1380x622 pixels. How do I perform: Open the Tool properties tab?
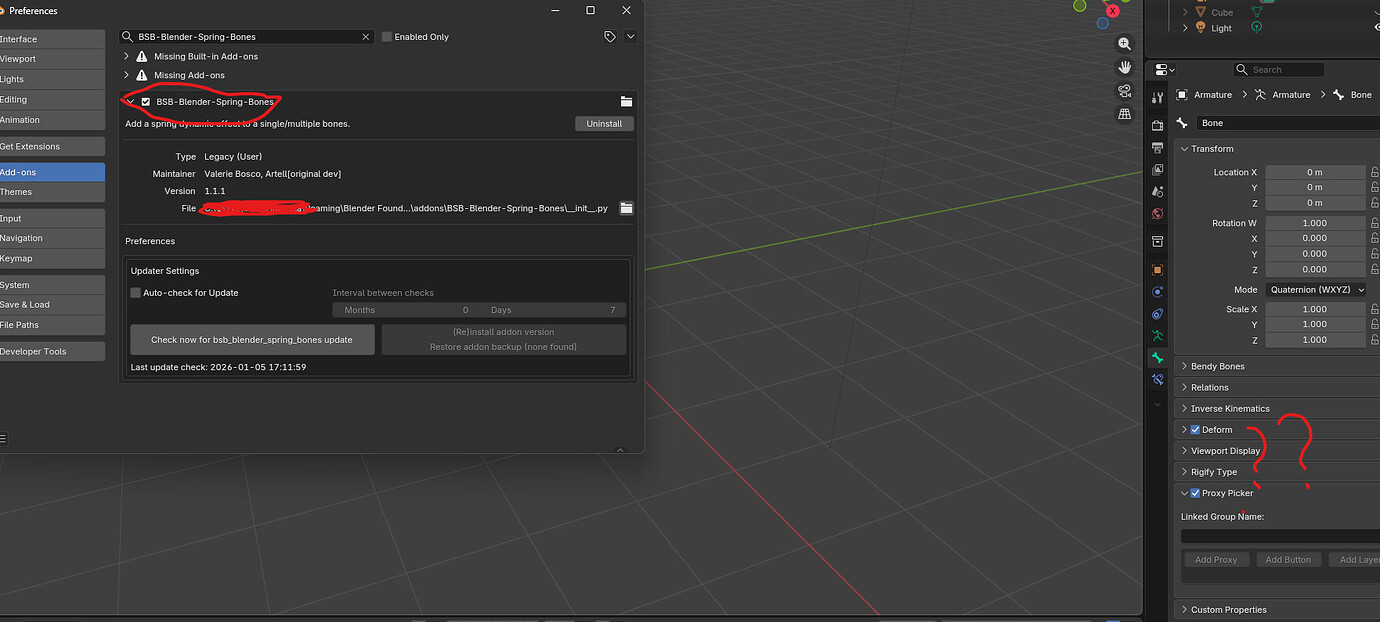click(x=1157, y=97)
